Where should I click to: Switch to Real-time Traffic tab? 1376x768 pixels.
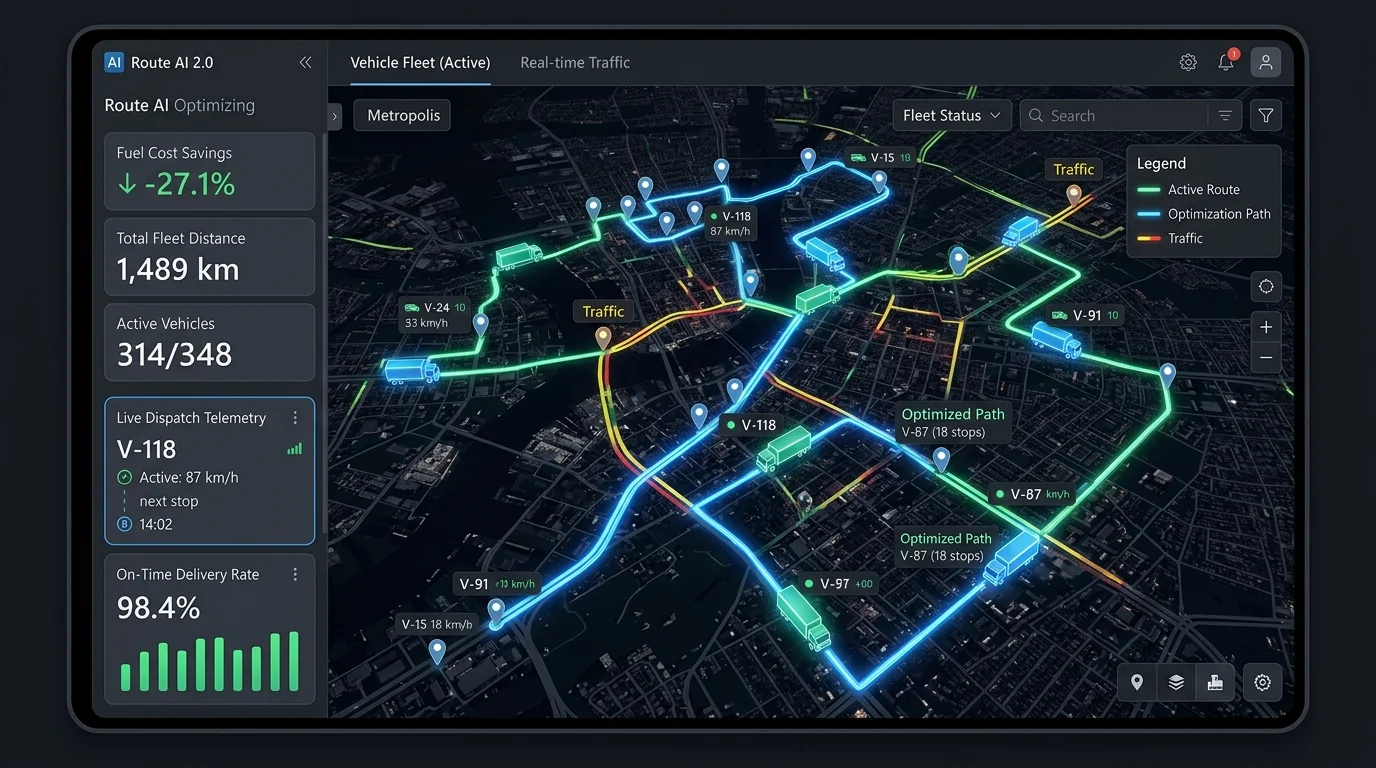pos(575,62)
